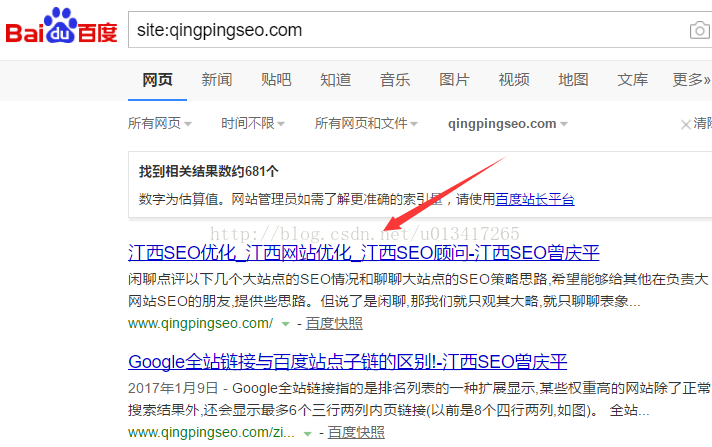712x447 pixels.
Task: Open camera image search icon
Action: 700,31
